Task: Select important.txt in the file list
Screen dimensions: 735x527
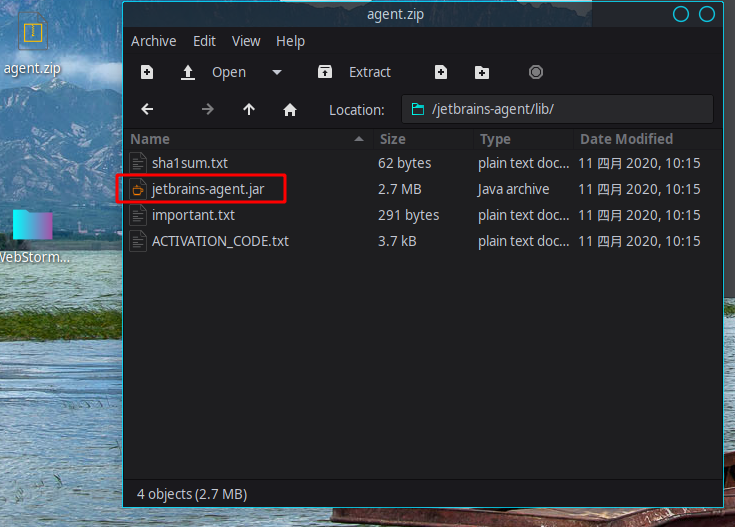Action: 194,215
